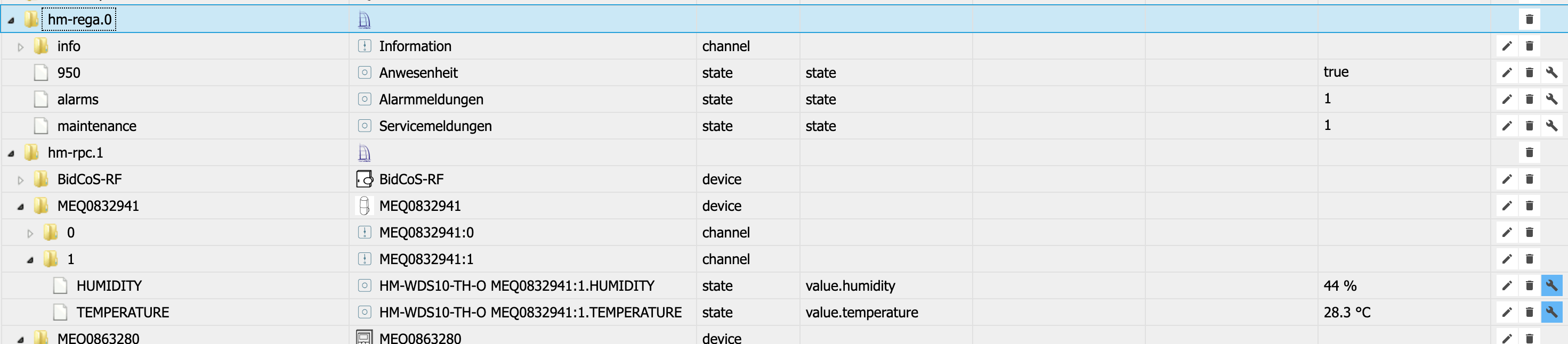Expand the BidCoS-RF folder
The height and width of the screenshot is (344, 1568).
(21, 180)
